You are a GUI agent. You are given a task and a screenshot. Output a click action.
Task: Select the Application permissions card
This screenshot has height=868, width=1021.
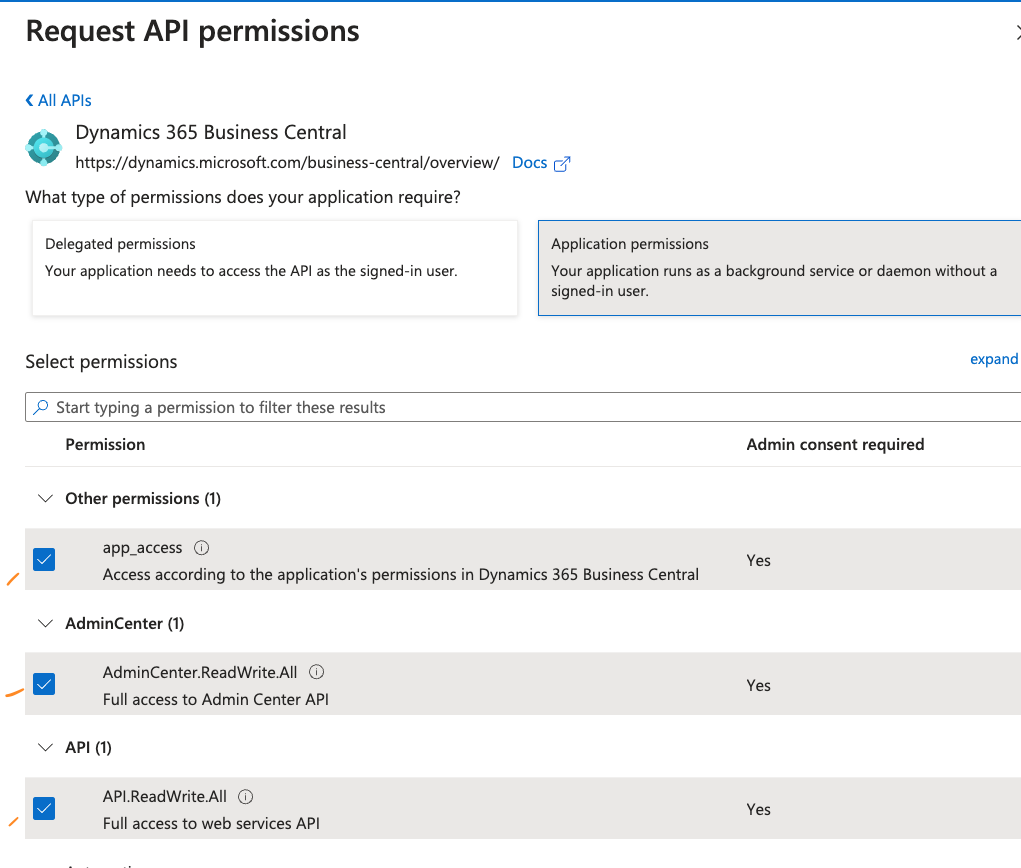(779, 268)
